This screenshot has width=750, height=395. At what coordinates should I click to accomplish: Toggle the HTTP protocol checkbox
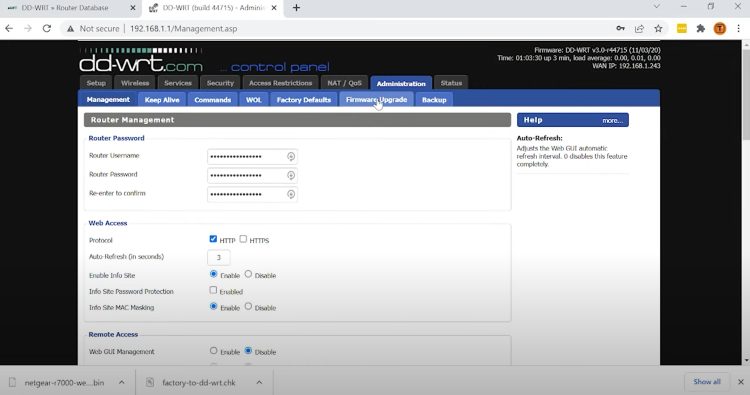click(x=213, y=239)
